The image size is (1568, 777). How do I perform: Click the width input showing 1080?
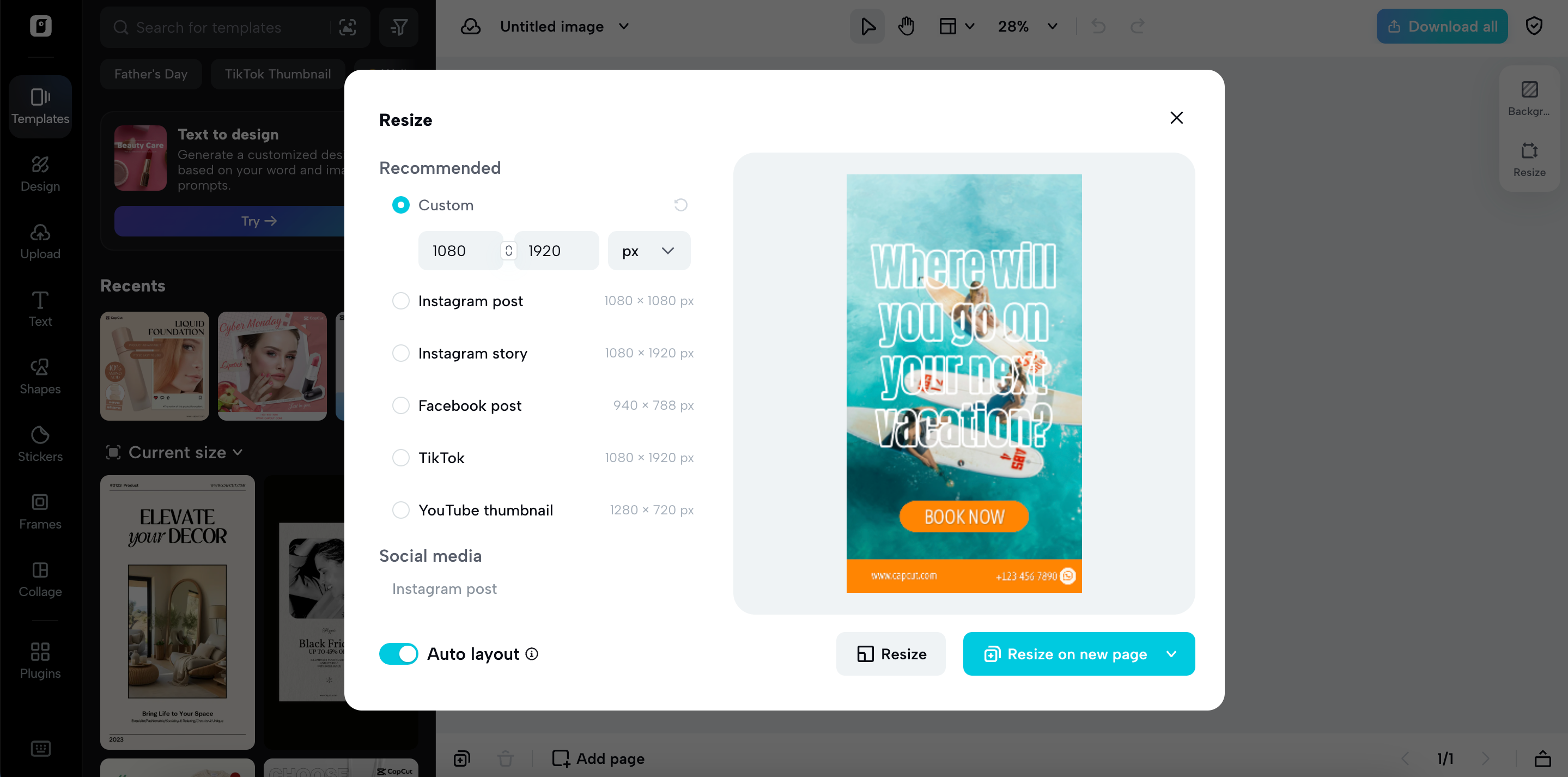tap(460, 250)
